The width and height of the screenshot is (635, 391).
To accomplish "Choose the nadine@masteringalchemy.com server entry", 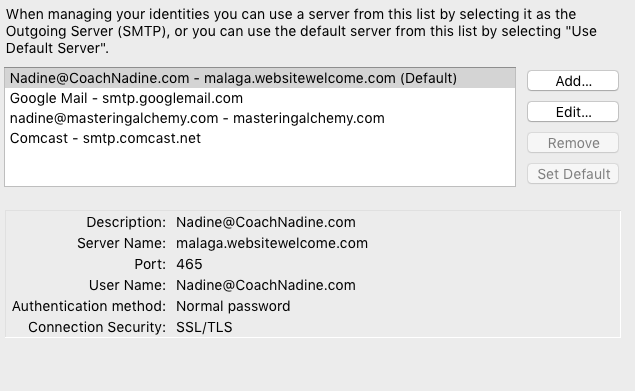I will (260, 118).
